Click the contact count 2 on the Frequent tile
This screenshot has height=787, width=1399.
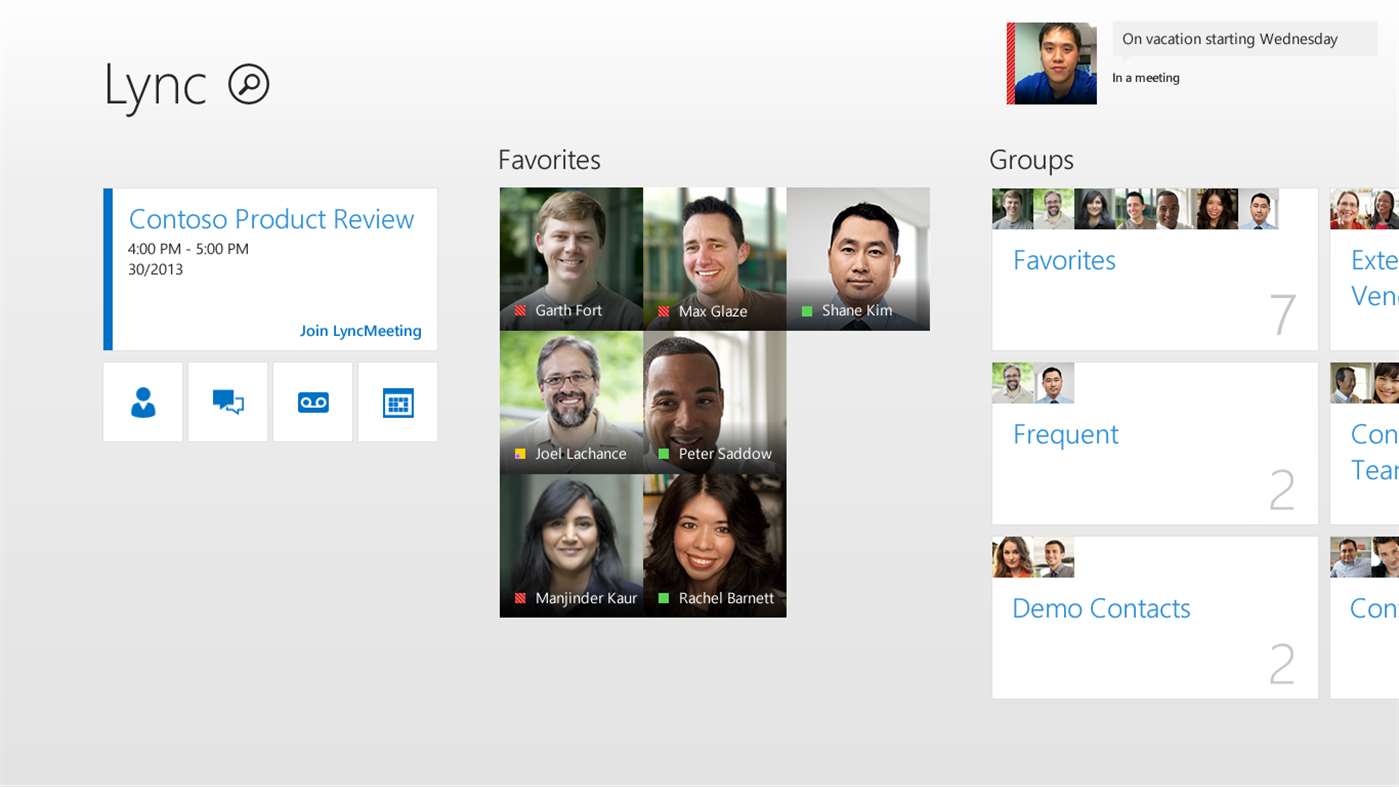pyautogui.click(x=1282, y=489)
